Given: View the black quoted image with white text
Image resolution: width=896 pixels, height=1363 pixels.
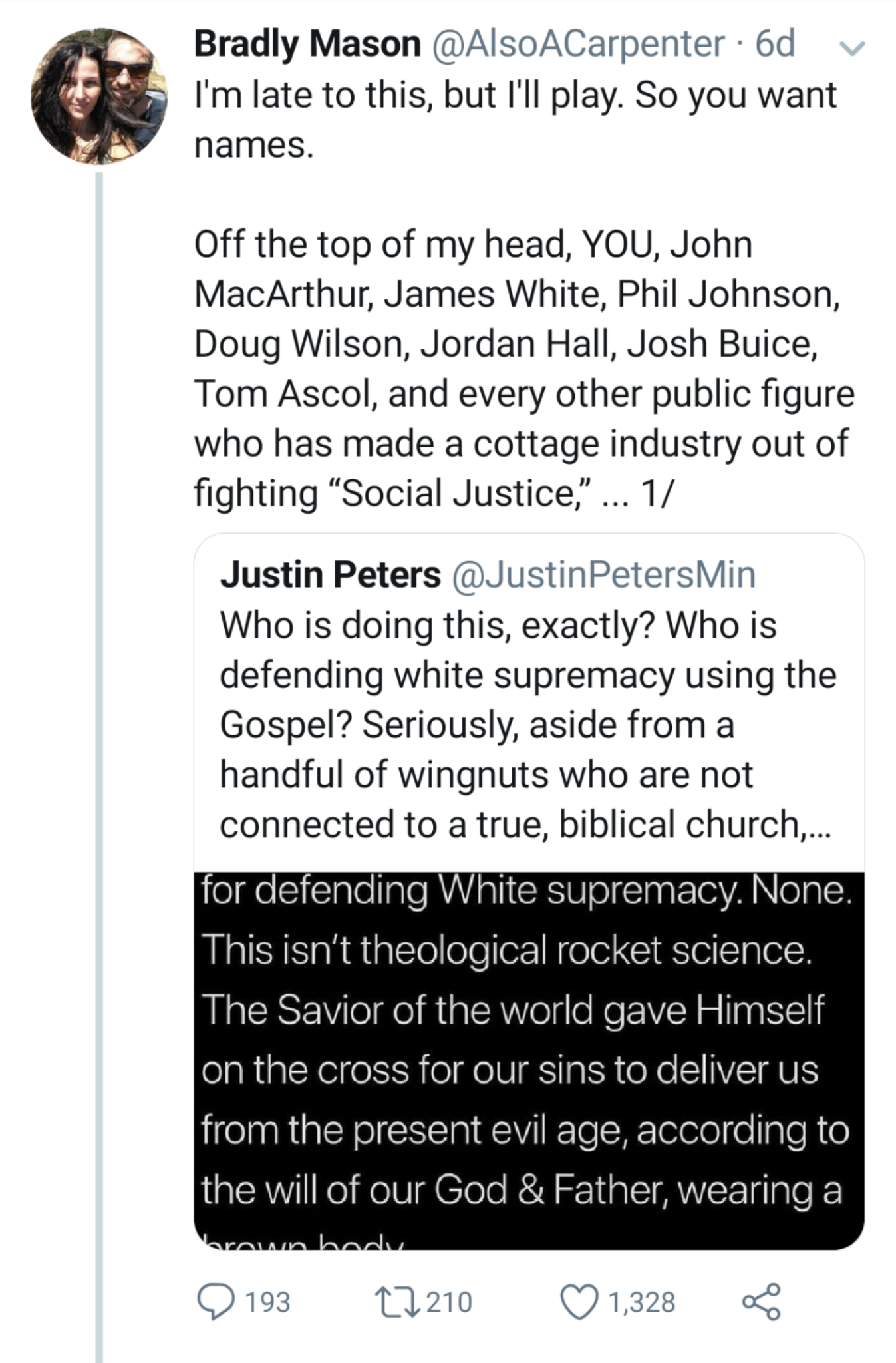Looking at the screenshot, I should coord(529,1058).
